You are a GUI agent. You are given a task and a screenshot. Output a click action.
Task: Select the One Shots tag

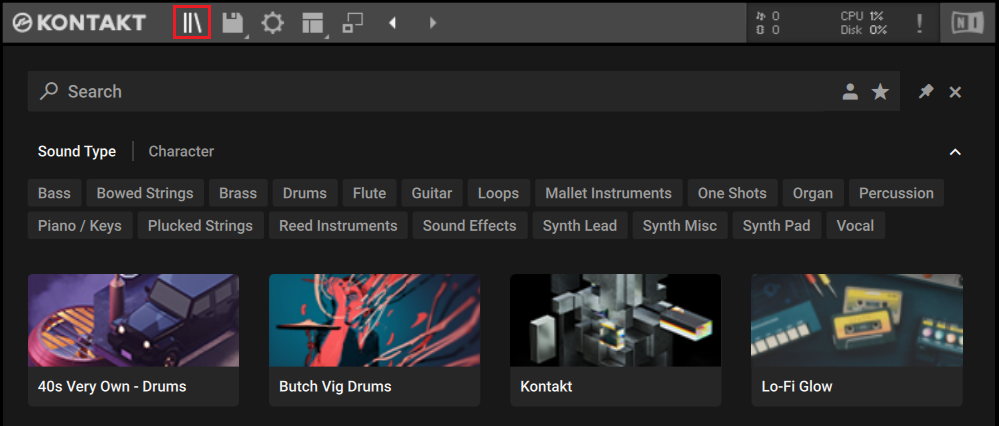pos(732,193)
